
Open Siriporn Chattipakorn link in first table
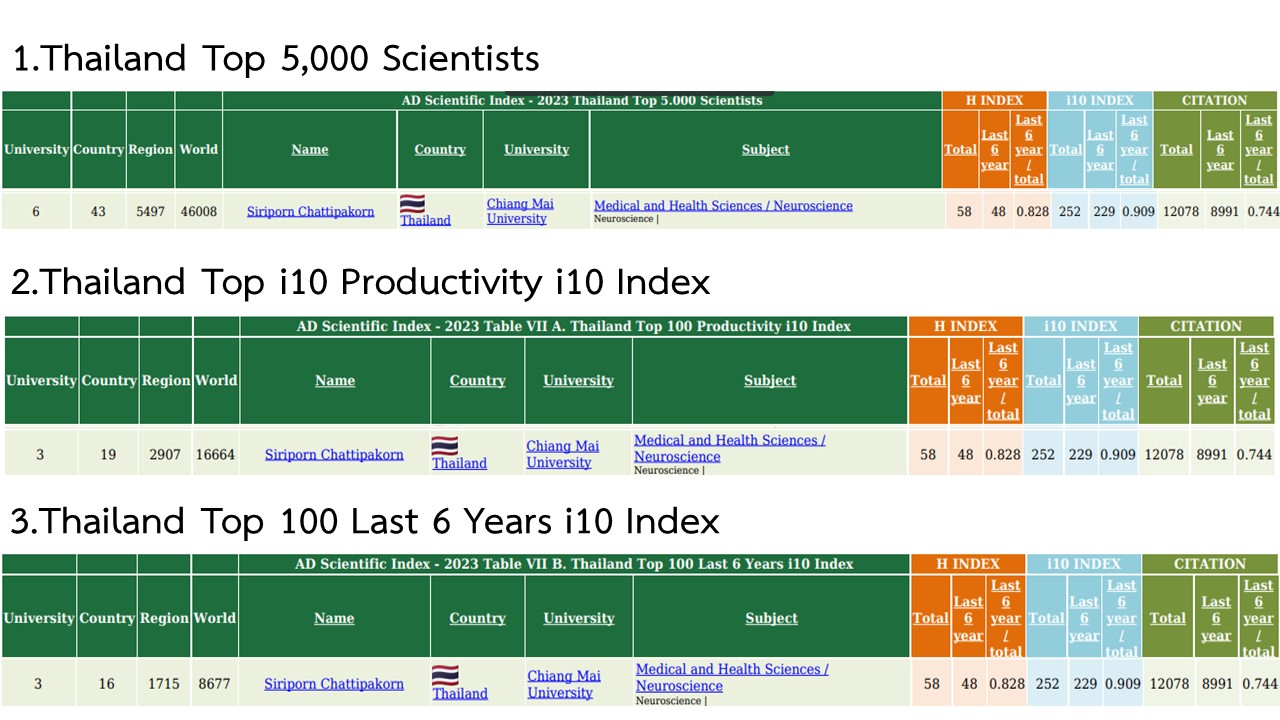(310, 211)
